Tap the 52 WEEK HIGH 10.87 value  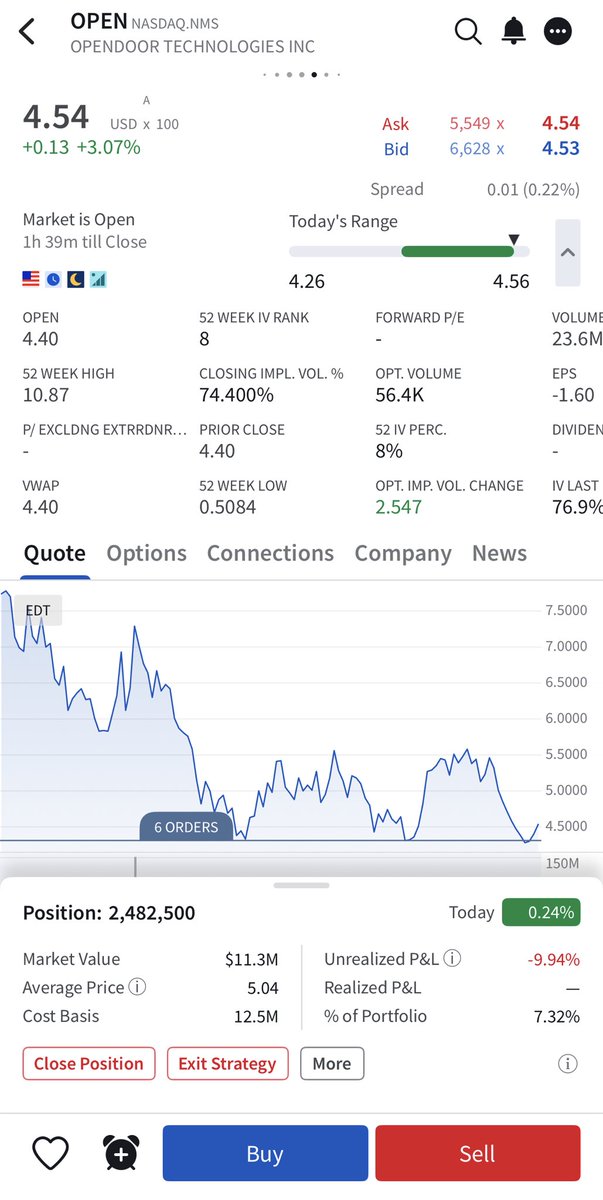[x=46, y=395]
